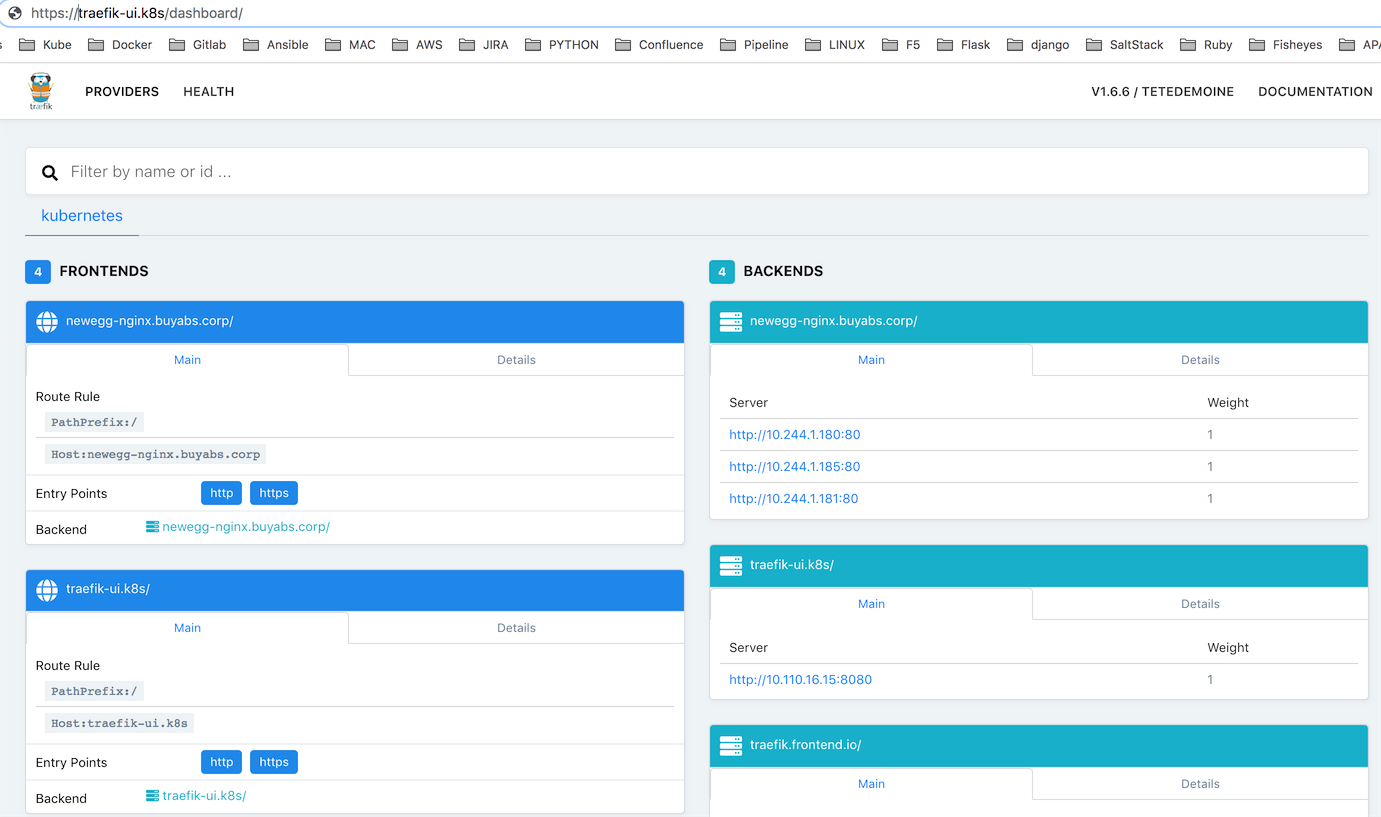Click PathPrefix:/ rule of traefik-ui.k8s frontend
Viewport: 1381px width, 817px height.
94,692
